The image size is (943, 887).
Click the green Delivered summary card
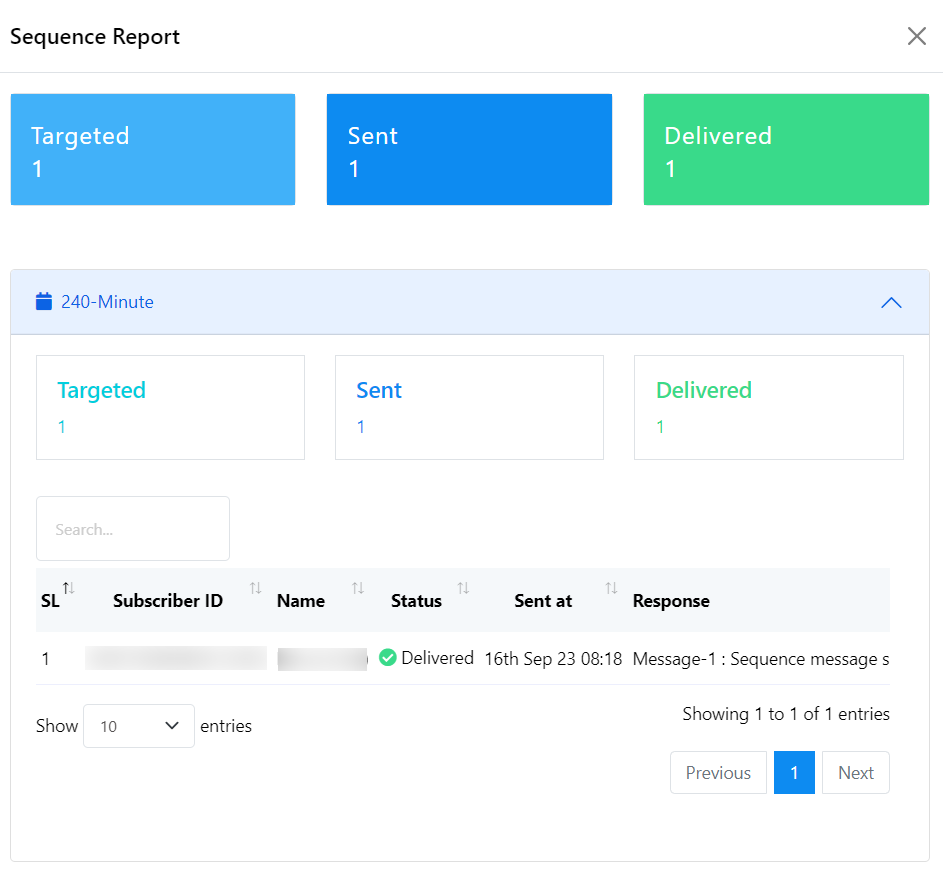tap(786, 150)
